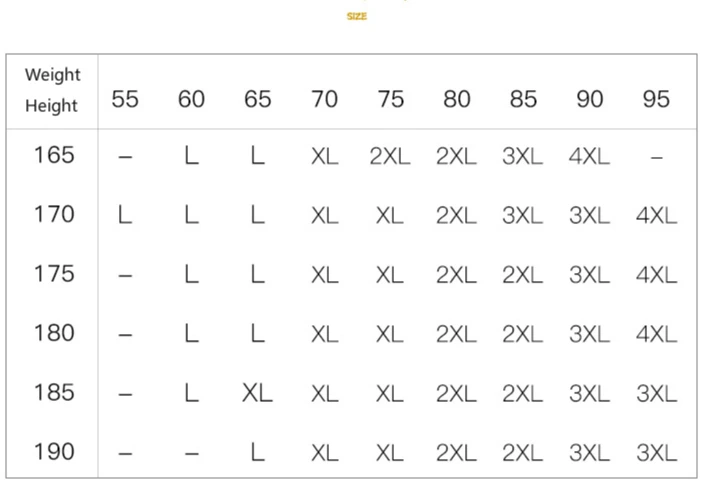Select the 165 height row label
The height and width of the screenshot is (482, 703).
click(x=54, y=155)
